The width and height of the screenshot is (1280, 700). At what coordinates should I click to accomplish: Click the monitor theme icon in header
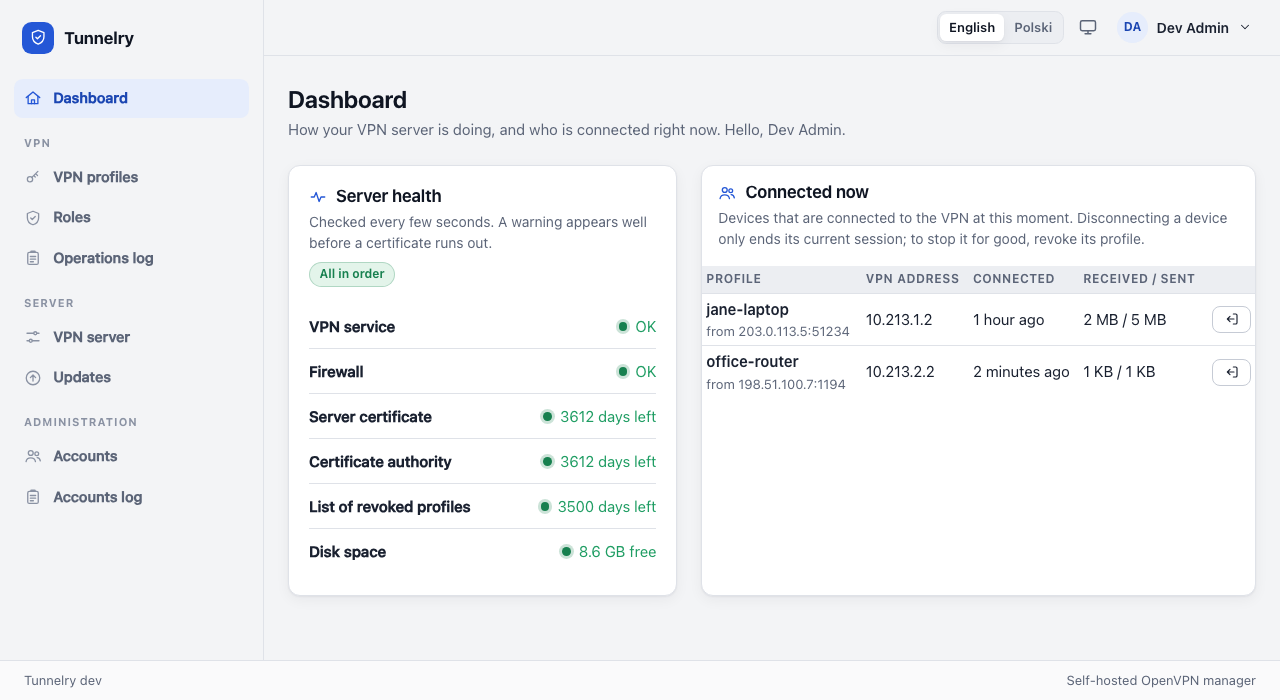1088,28
